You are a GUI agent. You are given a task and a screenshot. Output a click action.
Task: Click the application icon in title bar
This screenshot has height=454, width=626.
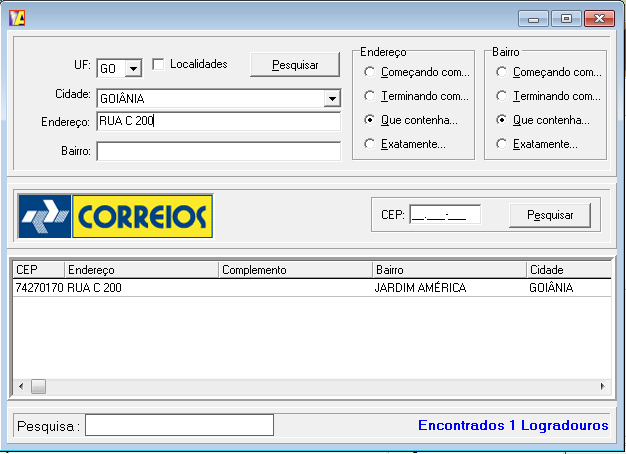(16, 17)
